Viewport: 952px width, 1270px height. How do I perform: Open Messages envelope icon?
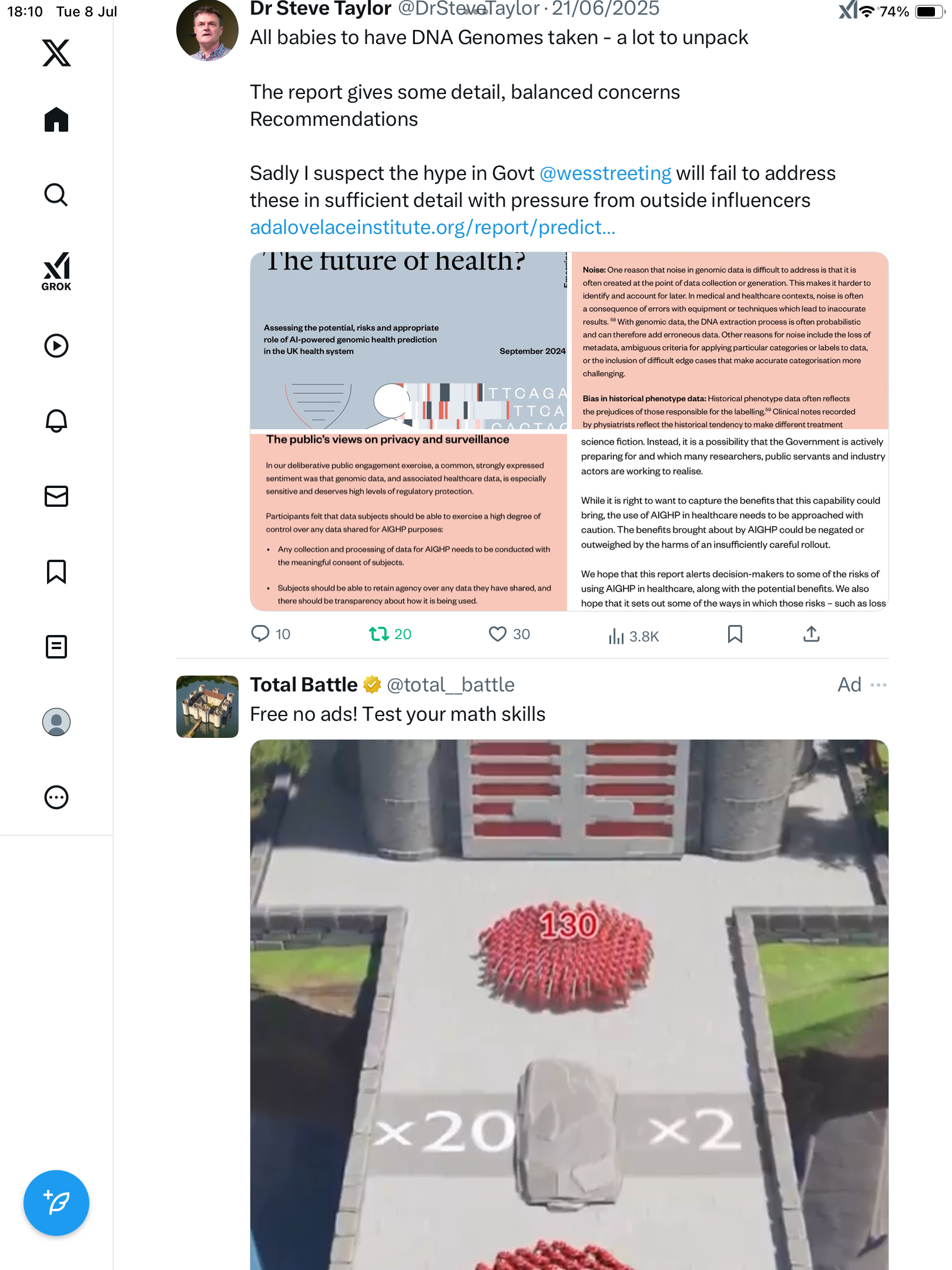point(56,496)
